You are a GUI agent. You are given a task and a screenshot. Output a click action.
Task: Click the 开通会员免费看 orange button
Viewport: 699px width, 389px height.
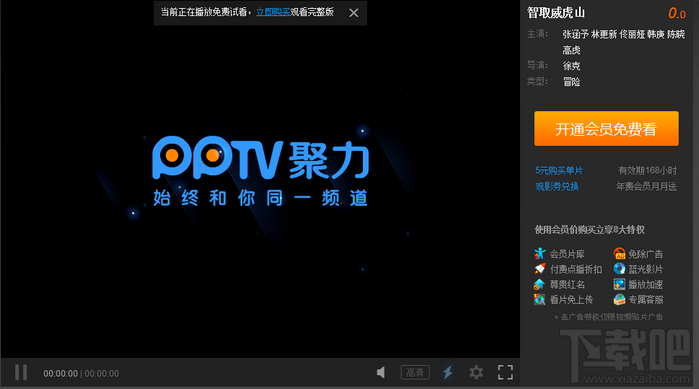click(606, 129)
